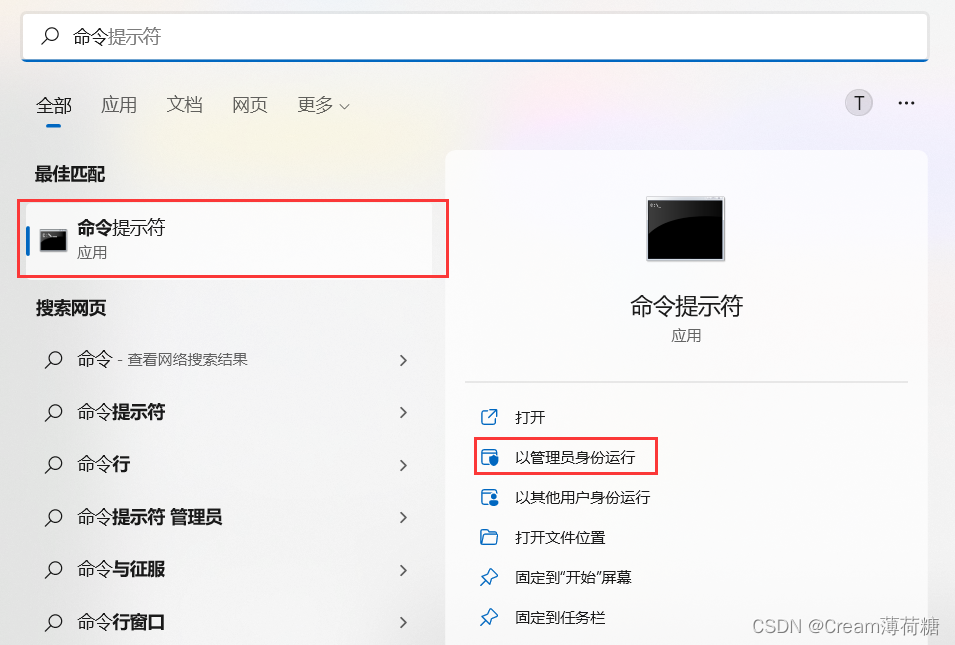
Task: Click the folder icon for 打开文件位置
Action: click(489, 537)
